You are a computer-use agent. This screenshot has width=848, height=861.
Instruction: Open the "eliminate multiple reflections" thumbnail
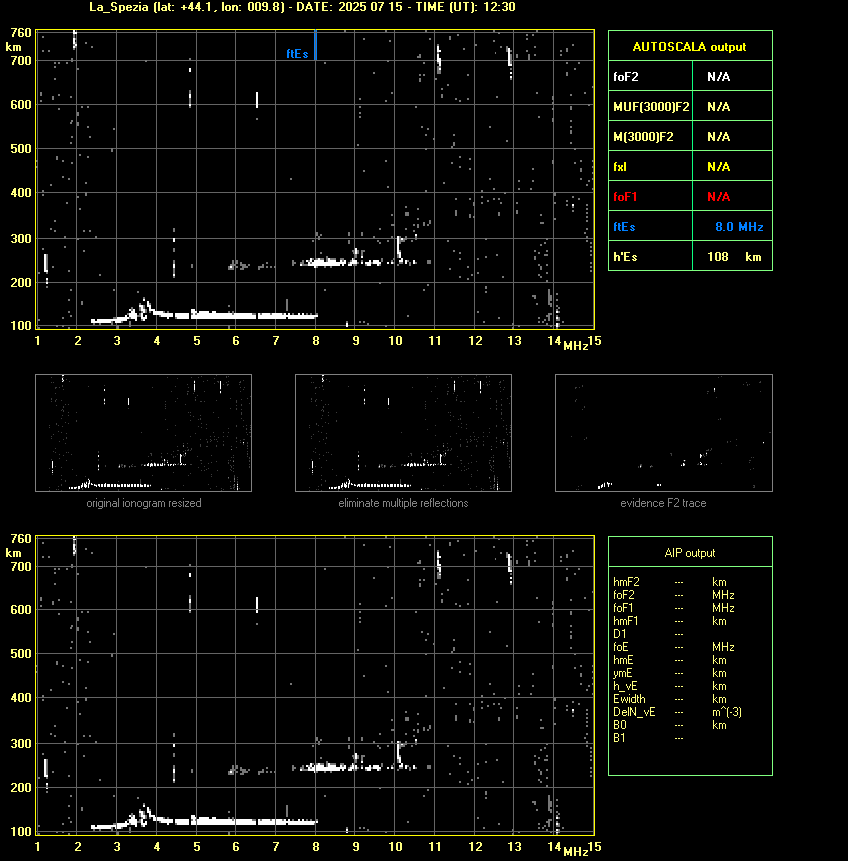point(403,433)
